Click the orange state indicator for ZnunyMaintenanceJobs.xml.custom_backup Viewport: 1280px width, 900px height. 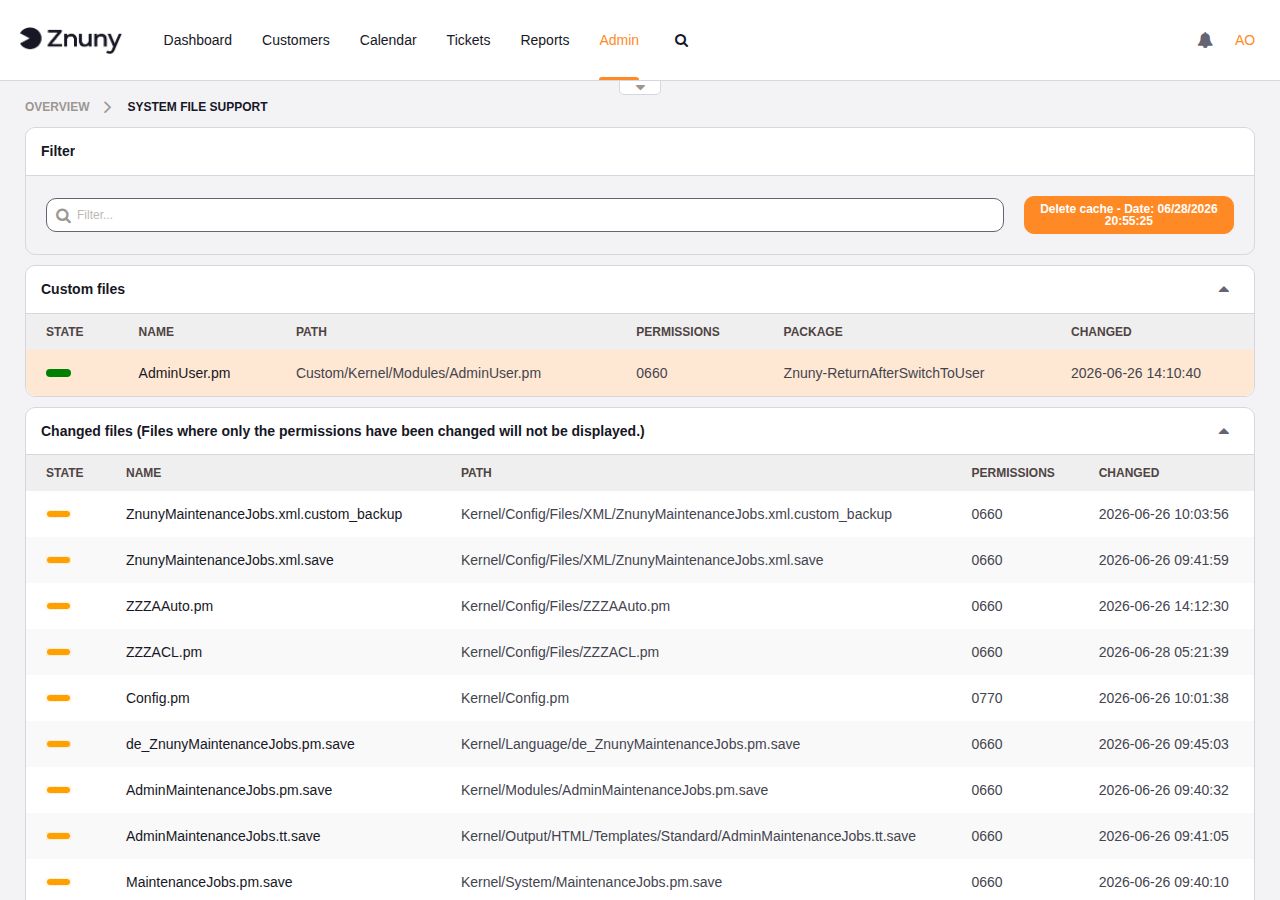point(58,514)
